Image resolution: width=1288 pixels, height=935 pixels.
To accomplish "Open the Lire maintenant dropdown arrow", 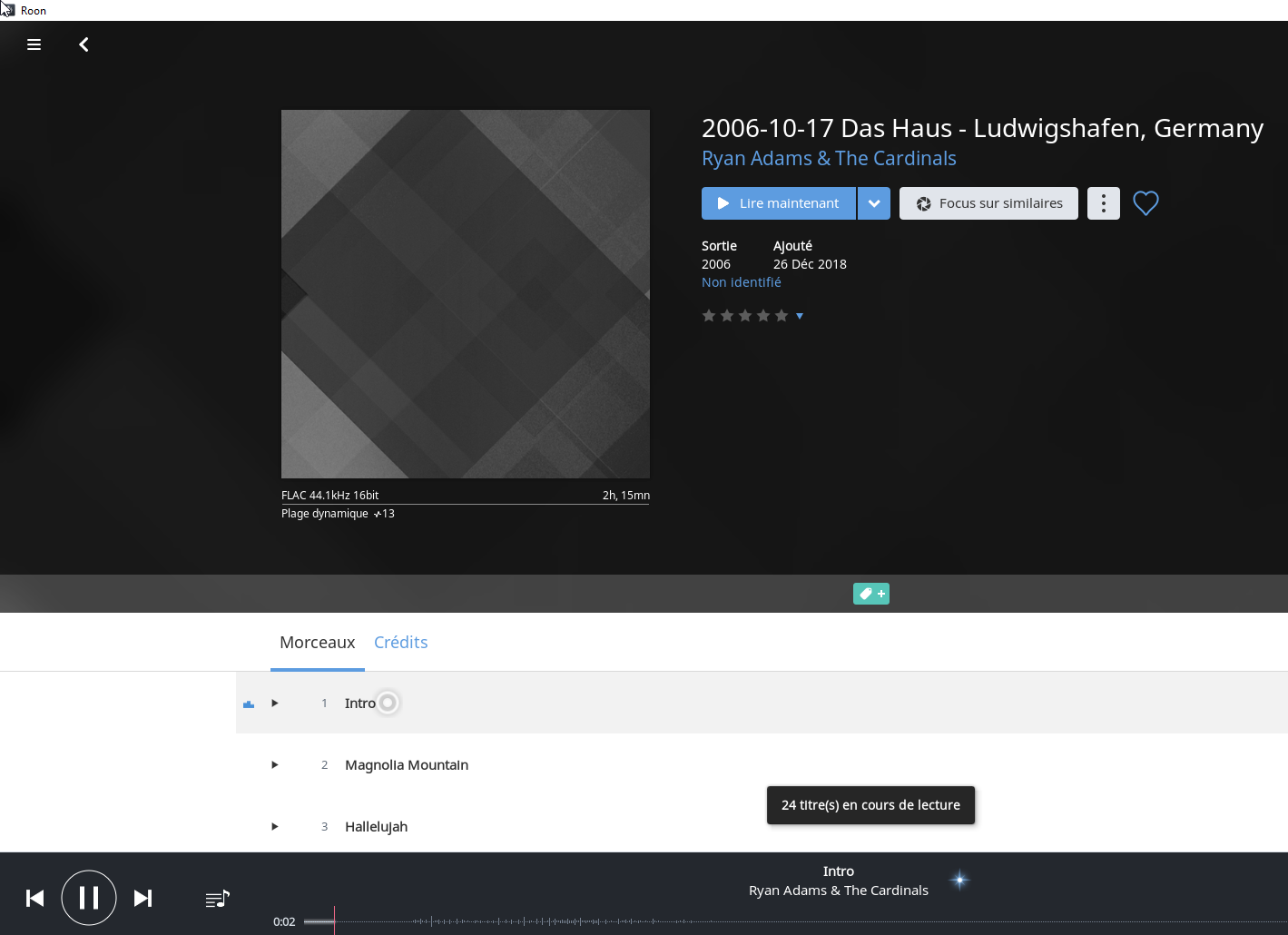I will pos(874,203).
